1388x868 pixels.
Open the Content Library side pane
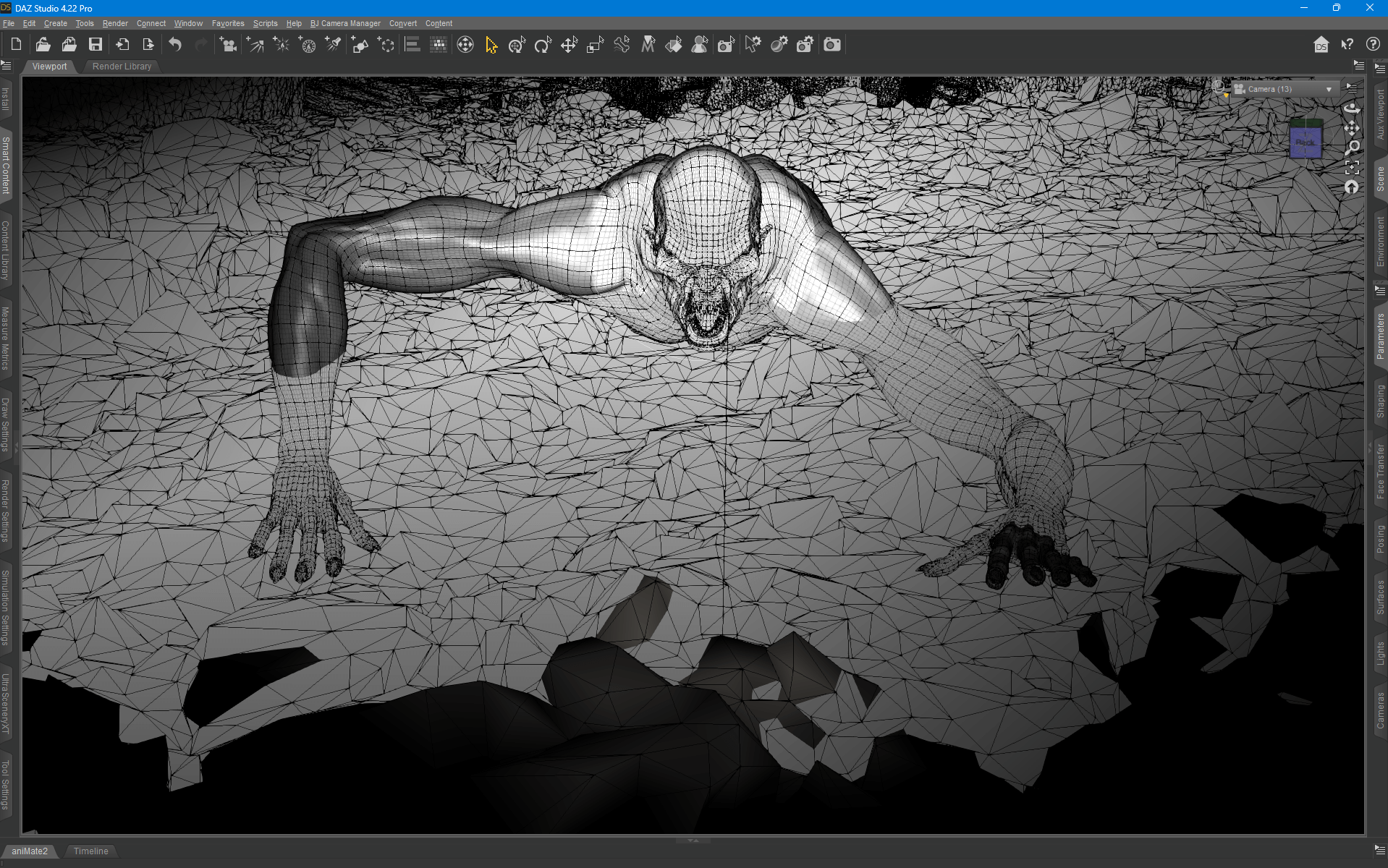click(x=6, y=250)
